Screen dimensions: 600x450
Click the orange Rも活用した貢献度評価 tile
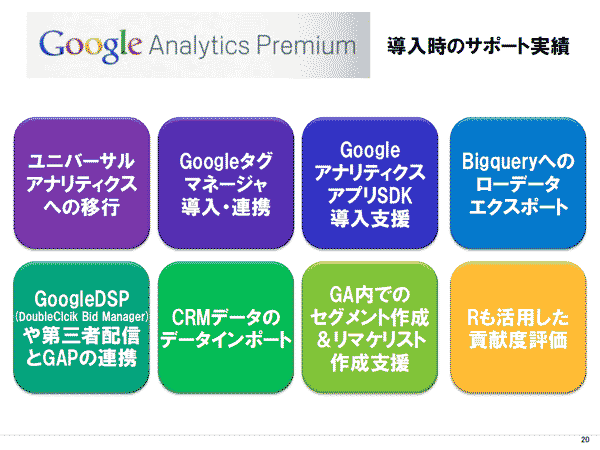(515, 327)
